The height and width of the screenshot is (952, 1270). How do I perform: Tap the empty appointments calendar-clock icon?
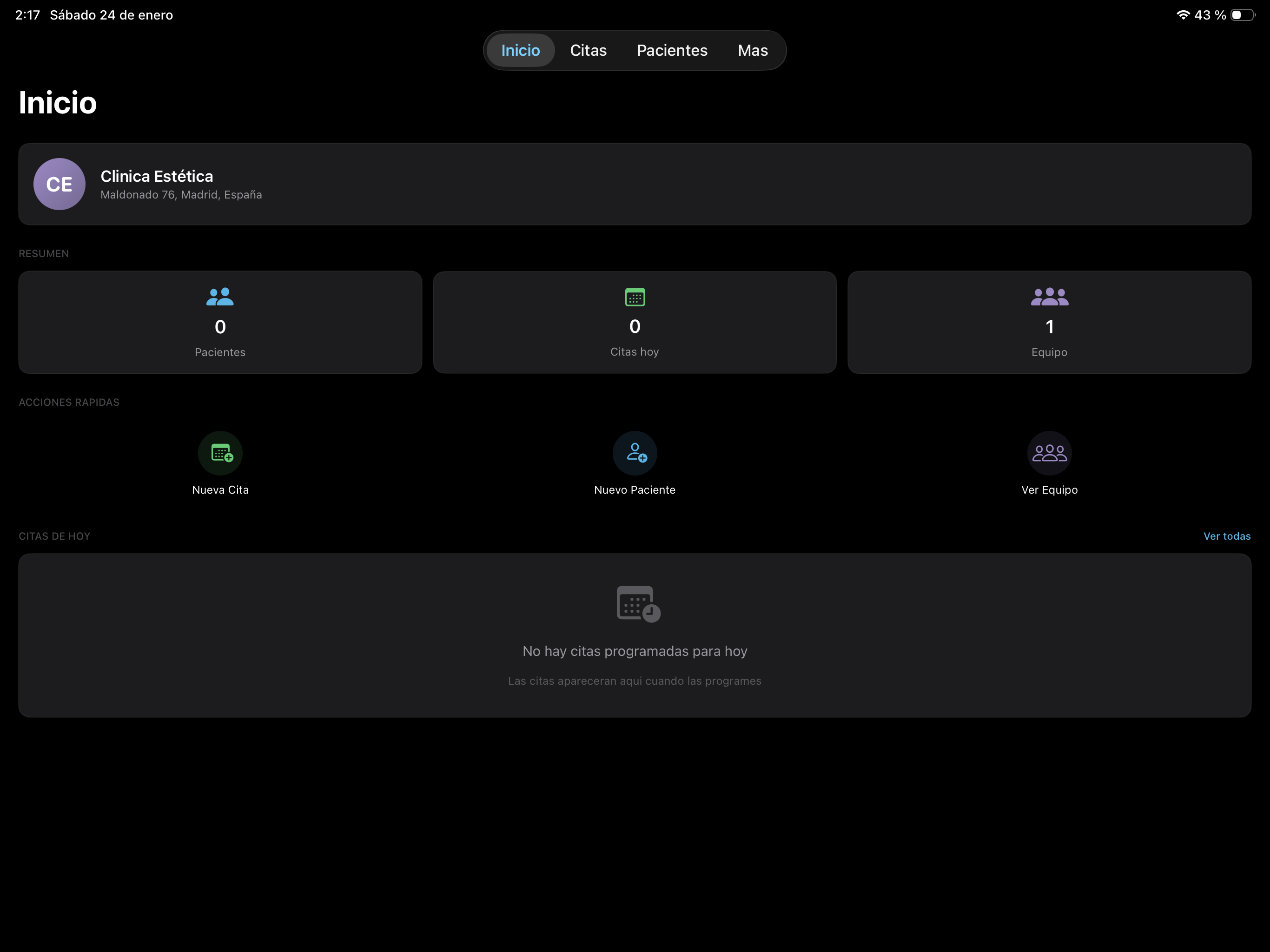(x=638, y=604)
